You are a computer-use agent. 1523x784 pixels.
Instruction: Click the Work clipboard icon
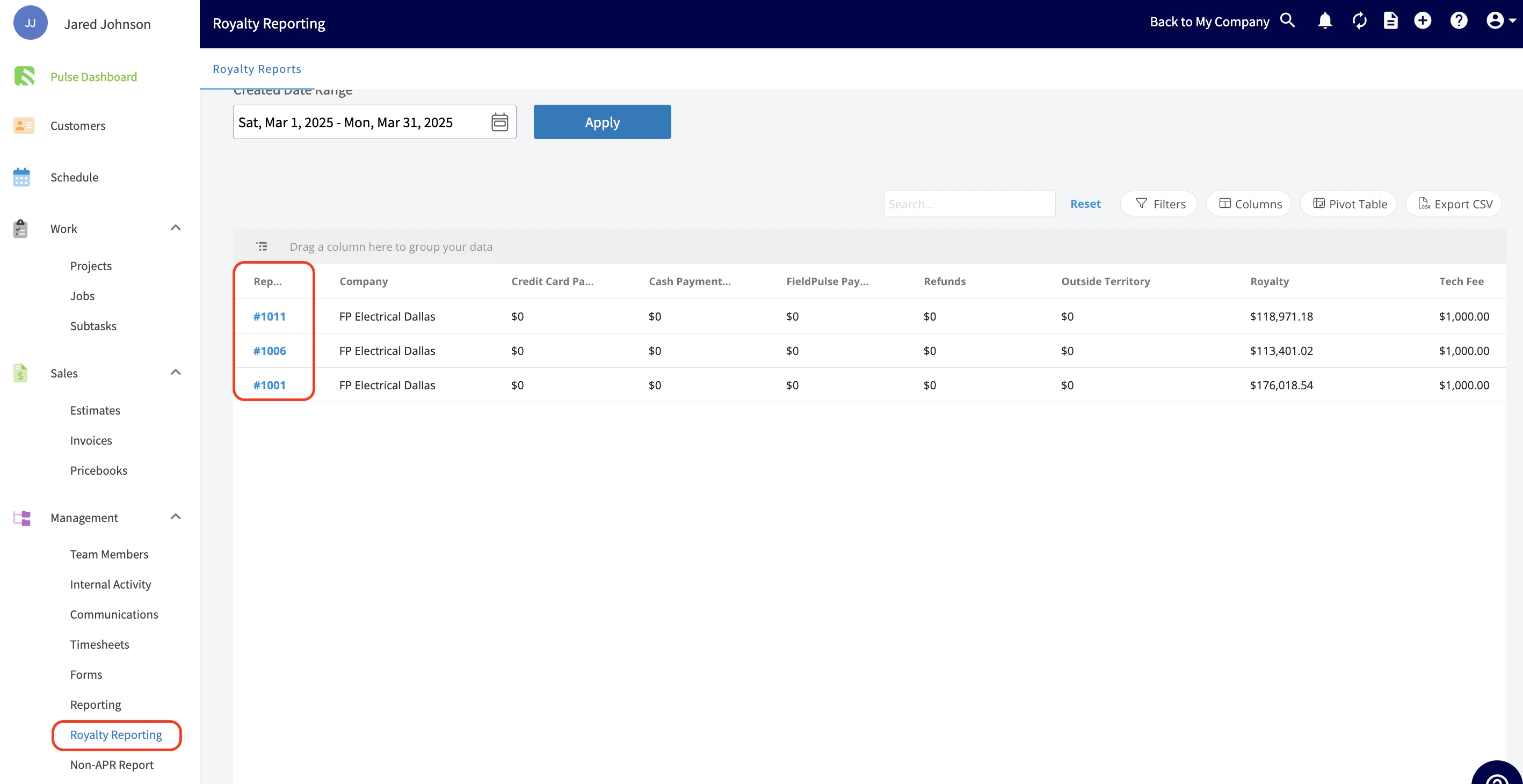21,228
